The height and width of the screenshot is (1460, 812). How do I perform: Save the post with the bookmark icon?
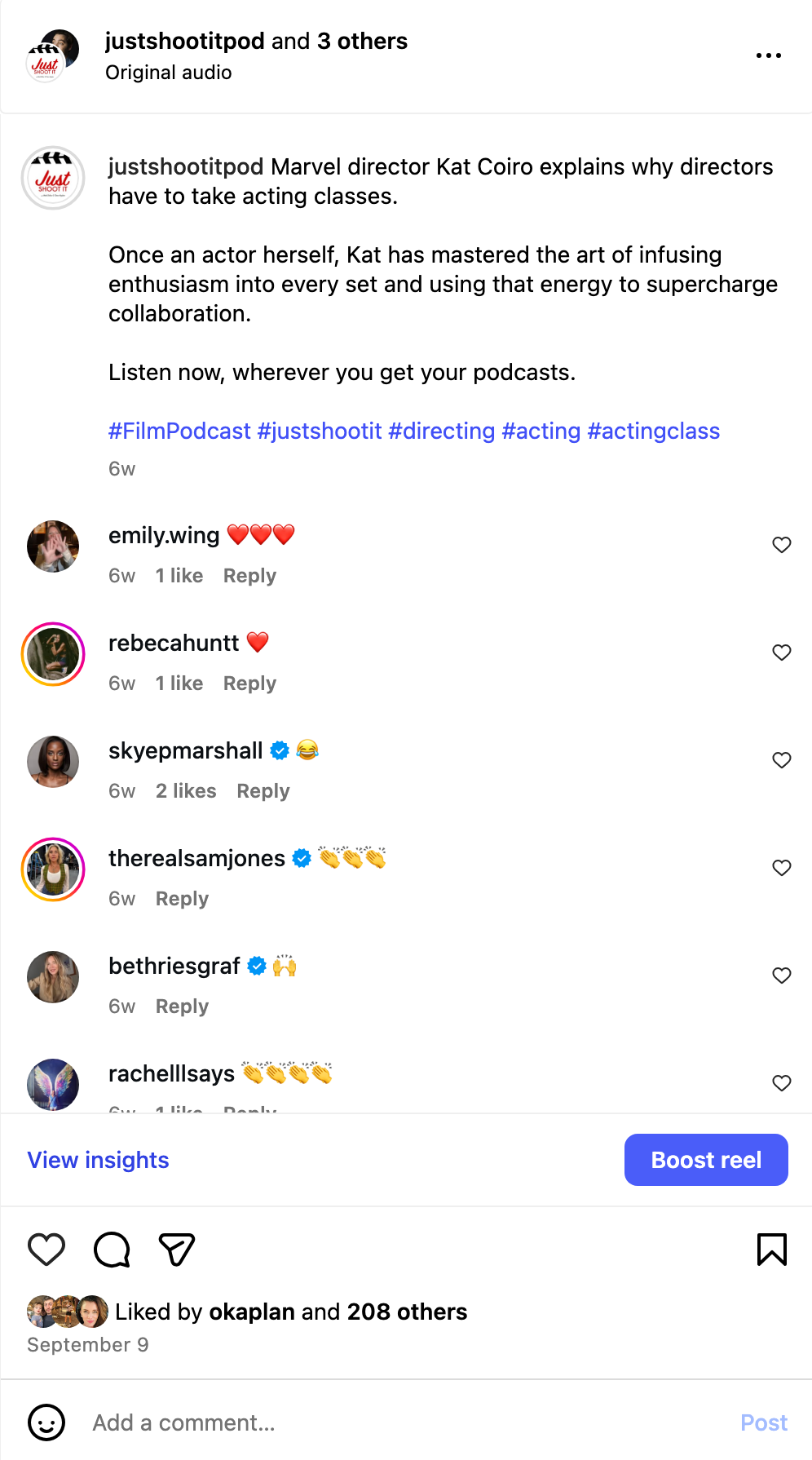771,1250
